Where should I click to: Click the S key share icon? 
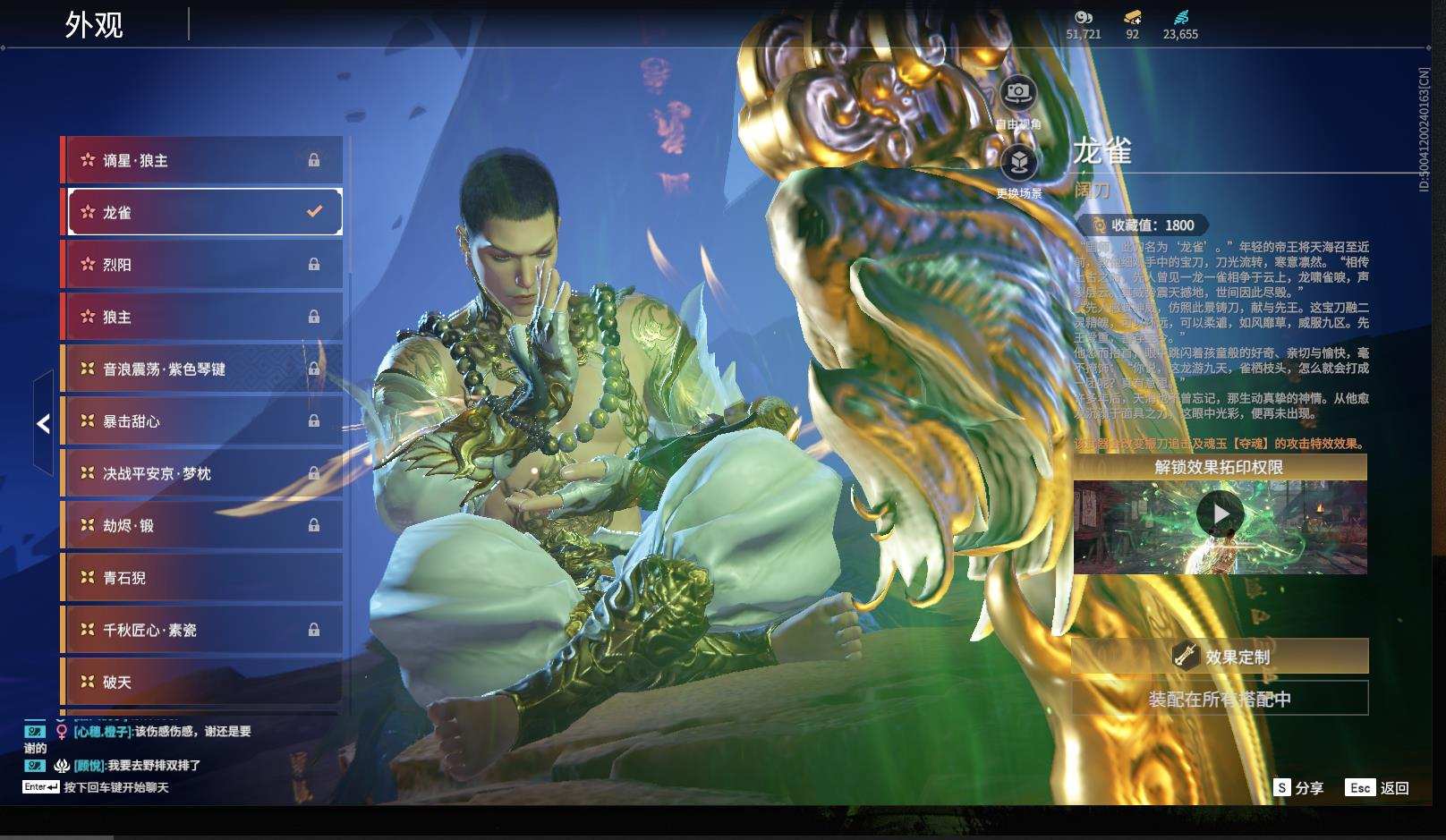pos(1282,787)
